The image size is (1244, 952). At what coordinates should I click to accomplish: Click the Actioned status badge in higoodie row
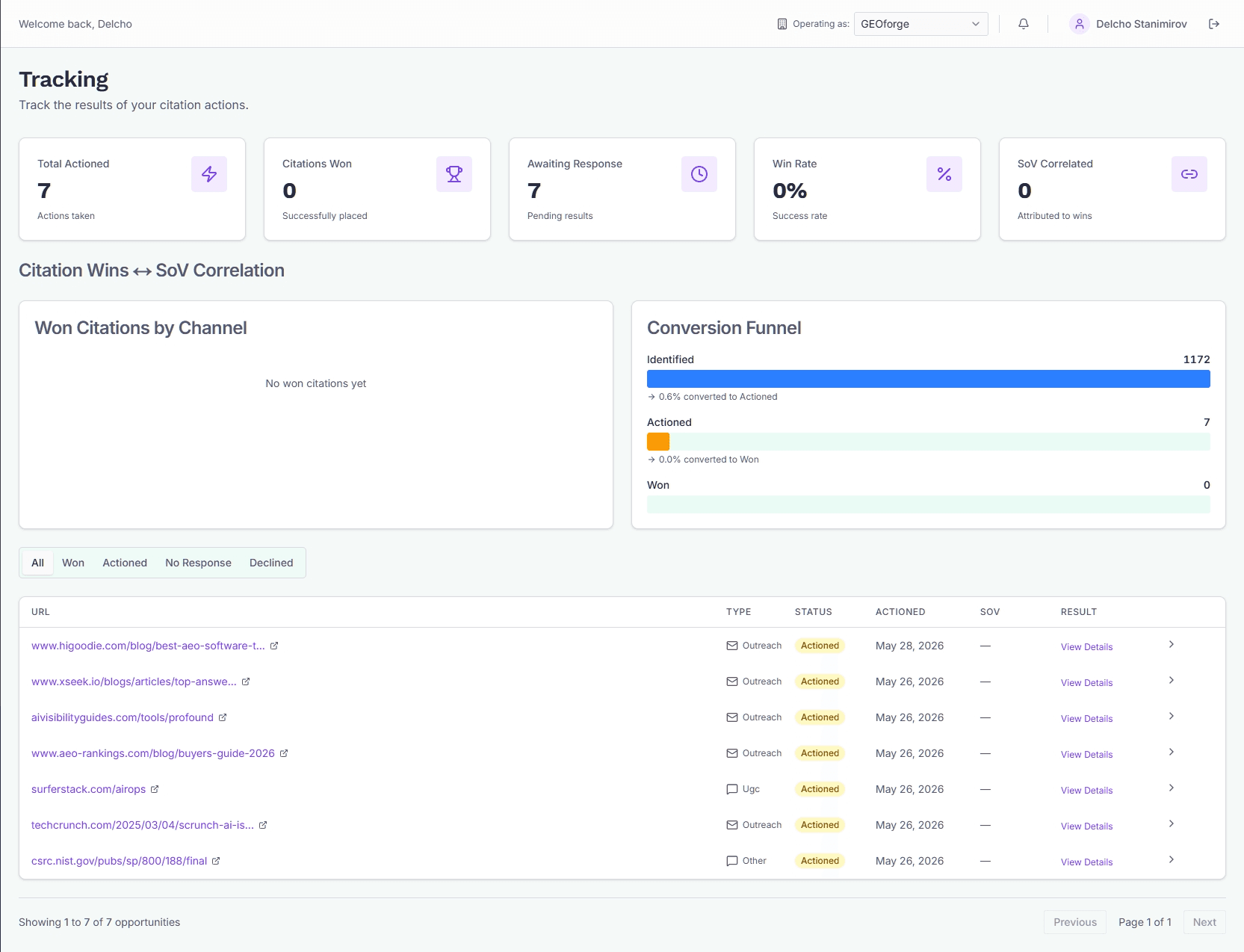pyautogui.click(x=820, y=646)
